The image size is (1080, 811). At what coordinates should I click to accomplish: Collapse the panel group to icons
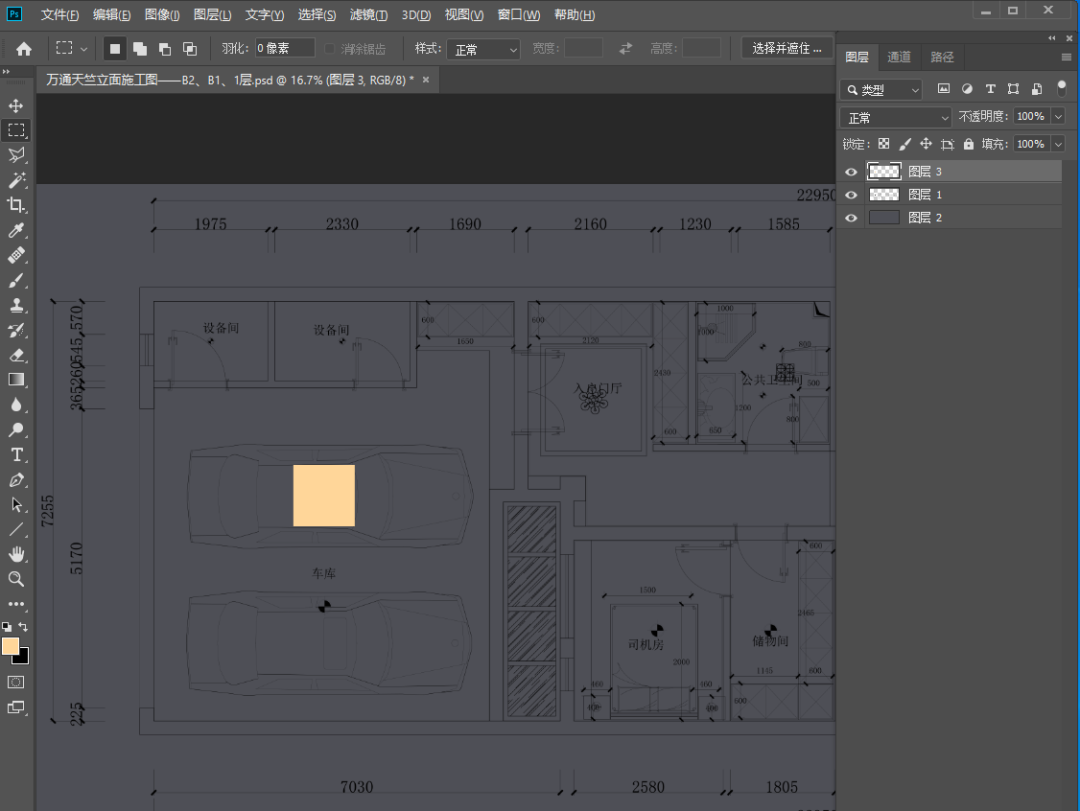tap(1052, 38)
